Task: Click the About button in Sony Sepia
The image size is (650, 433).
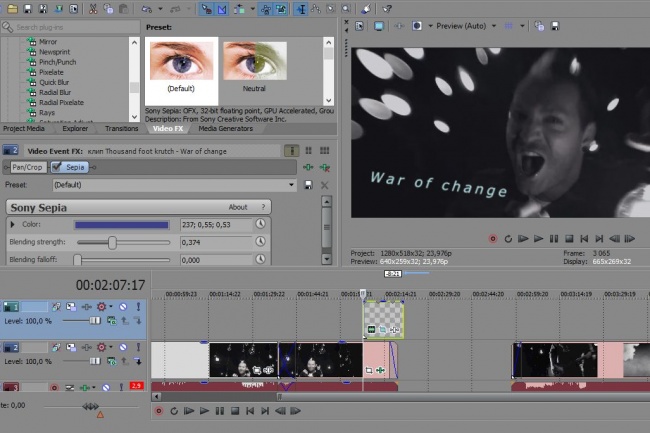Action: pos(238,207)
